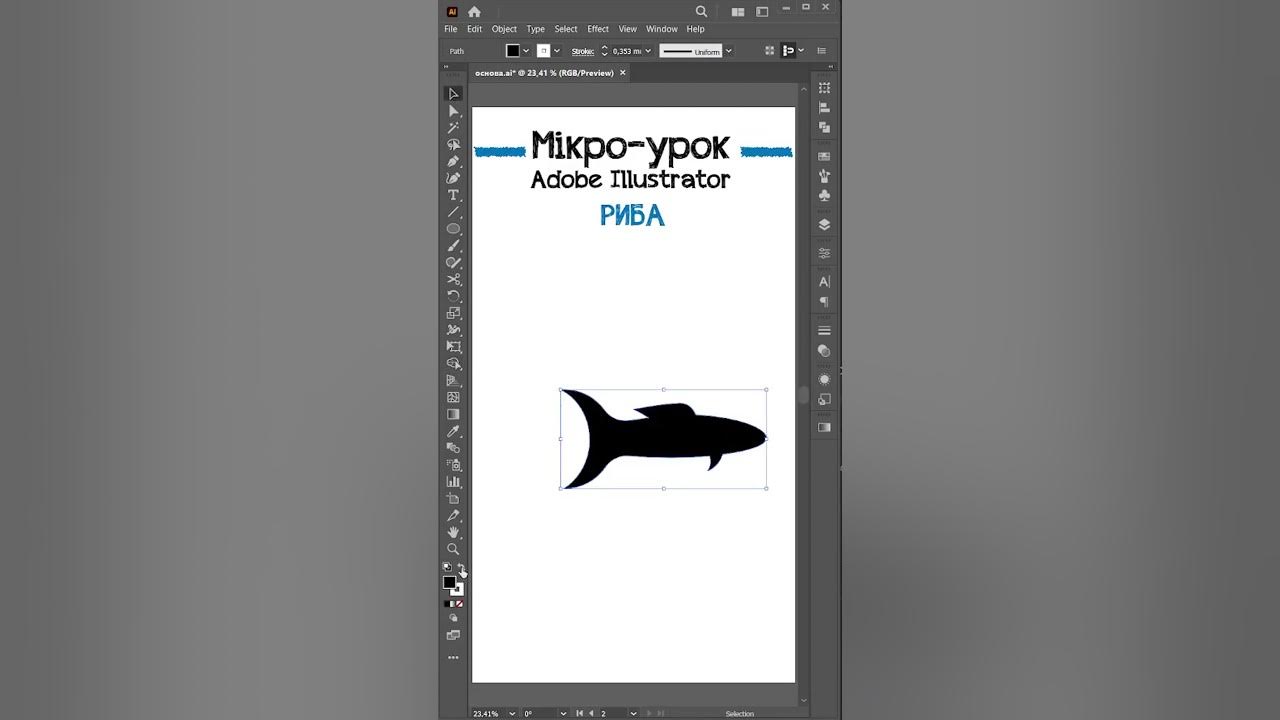Select the Scissors tool
This screenshot has width=1280, height=720.
click(x=453, y=279)
